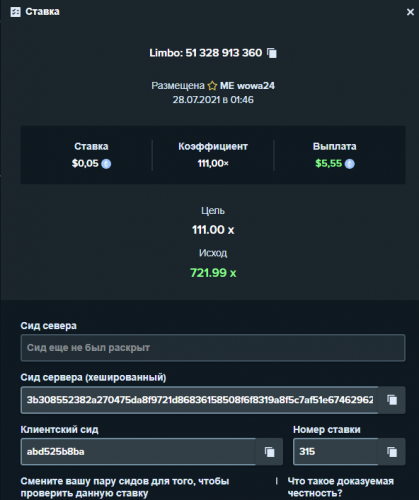Click the star icon beside ME wowa24
The width and height of the screenshot is (419, 500).
pos(212,86)
